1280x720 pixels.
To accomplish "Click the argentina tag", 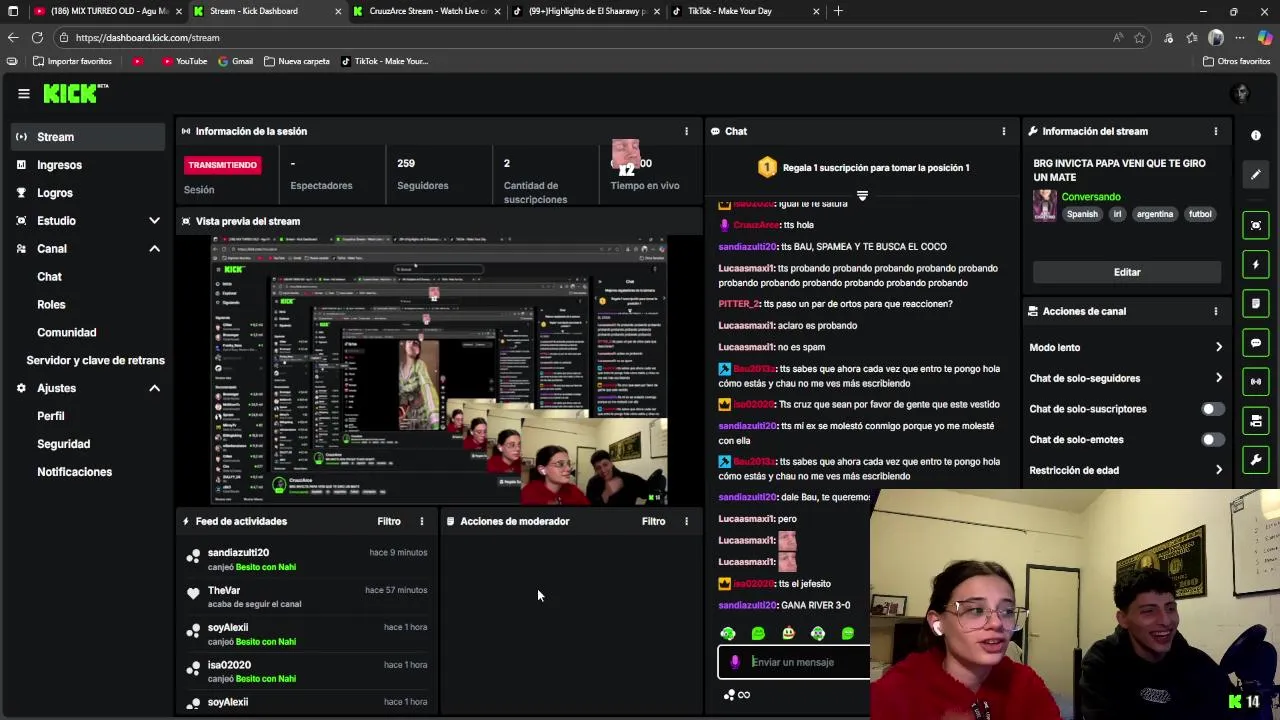I will 1155,214.
